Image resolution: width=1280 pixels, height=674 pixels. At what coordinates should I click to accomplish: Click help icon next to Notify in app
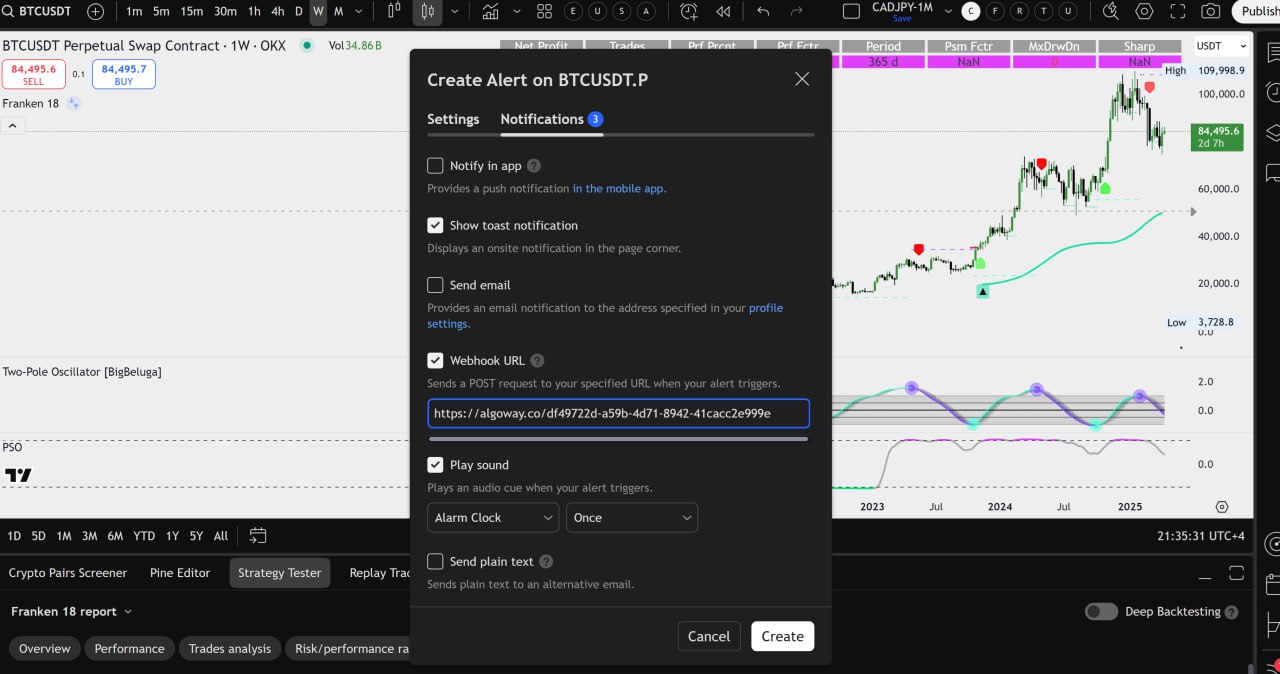534,166
